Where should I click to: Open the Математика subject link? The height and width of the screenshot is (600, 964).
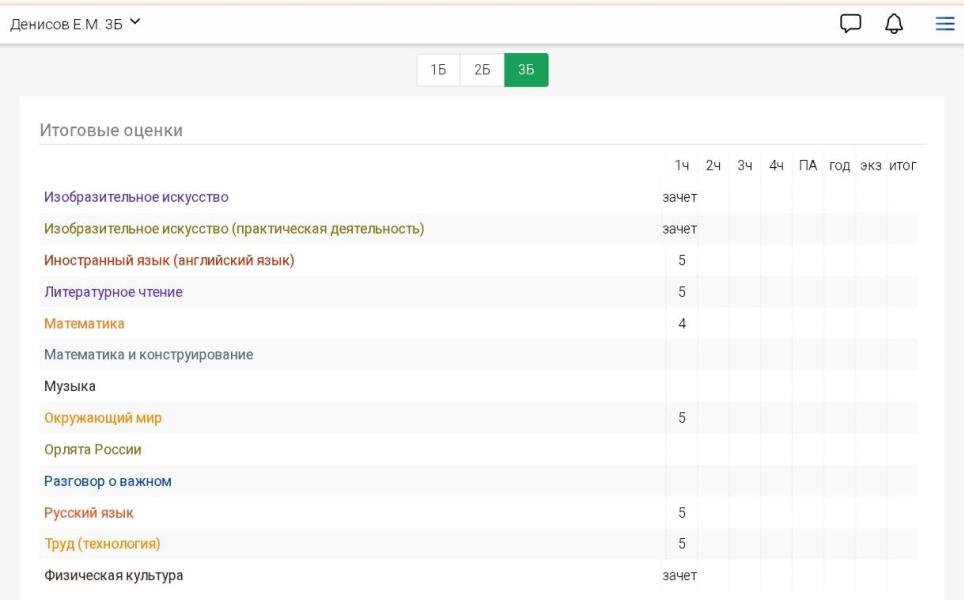pos(84,324)
